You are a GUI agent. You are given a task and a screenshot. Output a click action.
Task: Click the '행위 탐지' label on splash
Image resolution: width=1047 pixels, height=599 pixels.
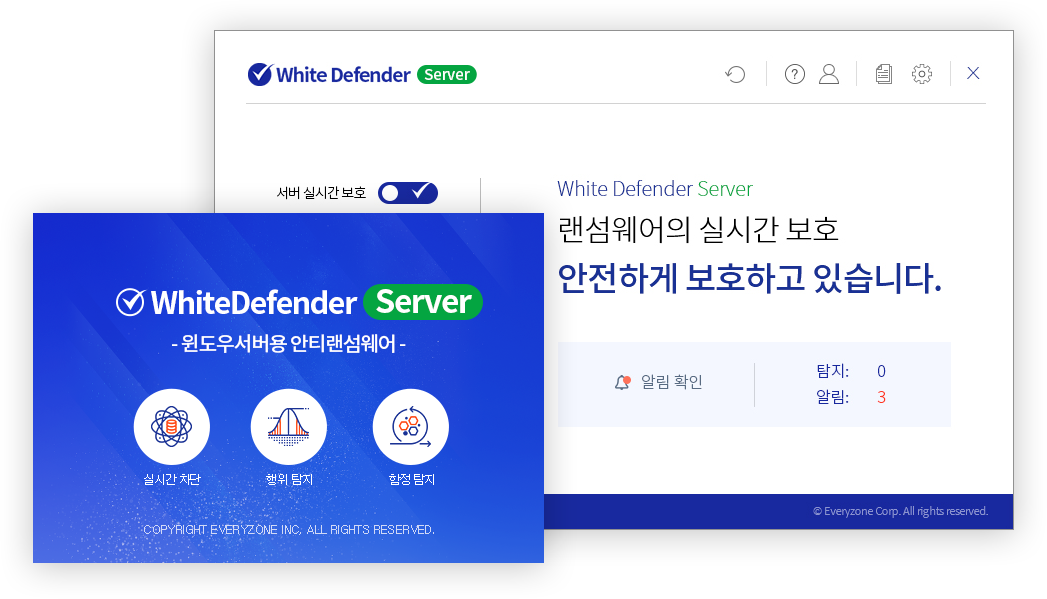[288, 479]
